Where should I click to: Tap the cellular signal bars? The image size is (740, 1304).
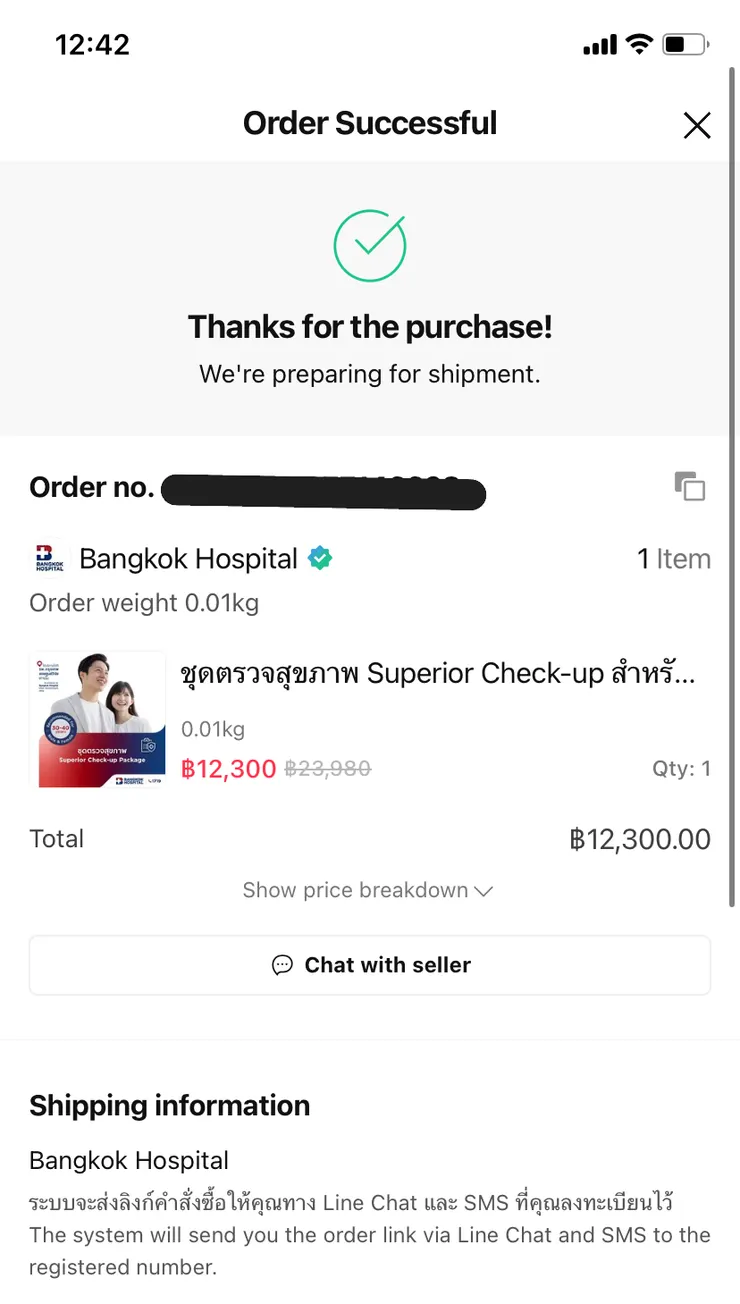(599, 45)
